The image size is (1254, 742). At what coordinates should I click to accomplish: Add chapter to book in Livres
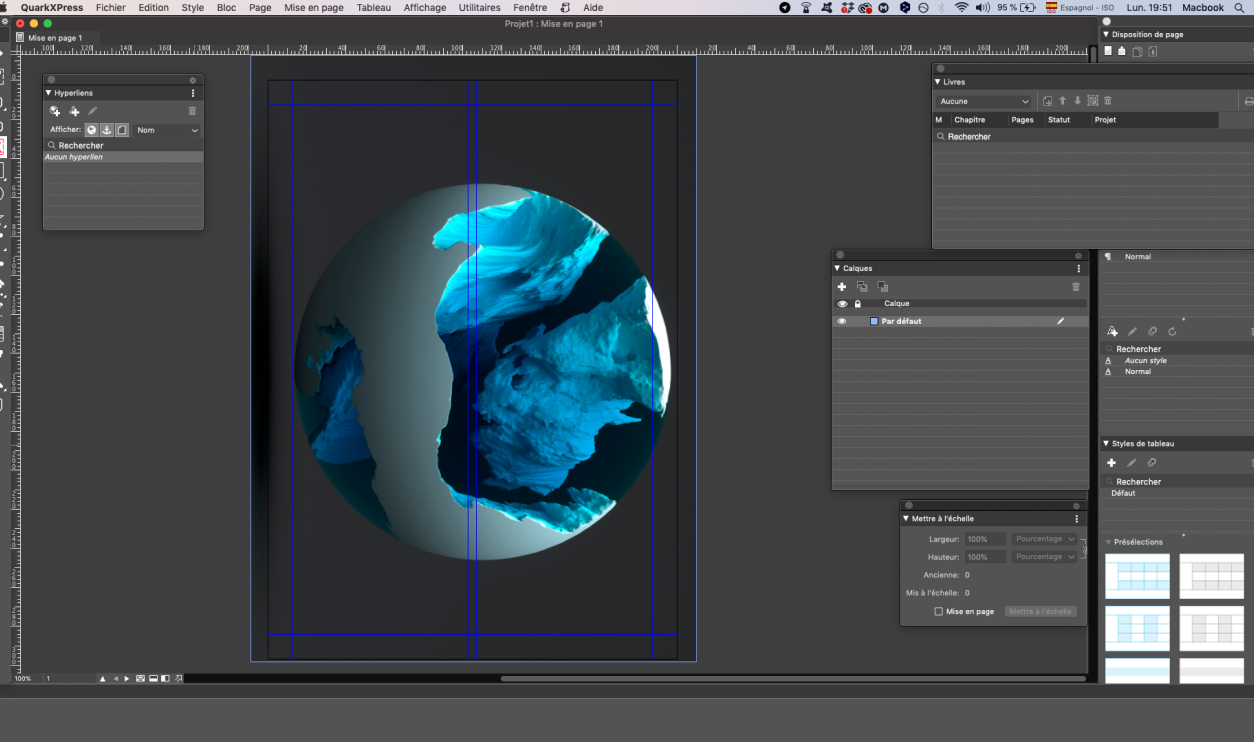(1047, 101)
